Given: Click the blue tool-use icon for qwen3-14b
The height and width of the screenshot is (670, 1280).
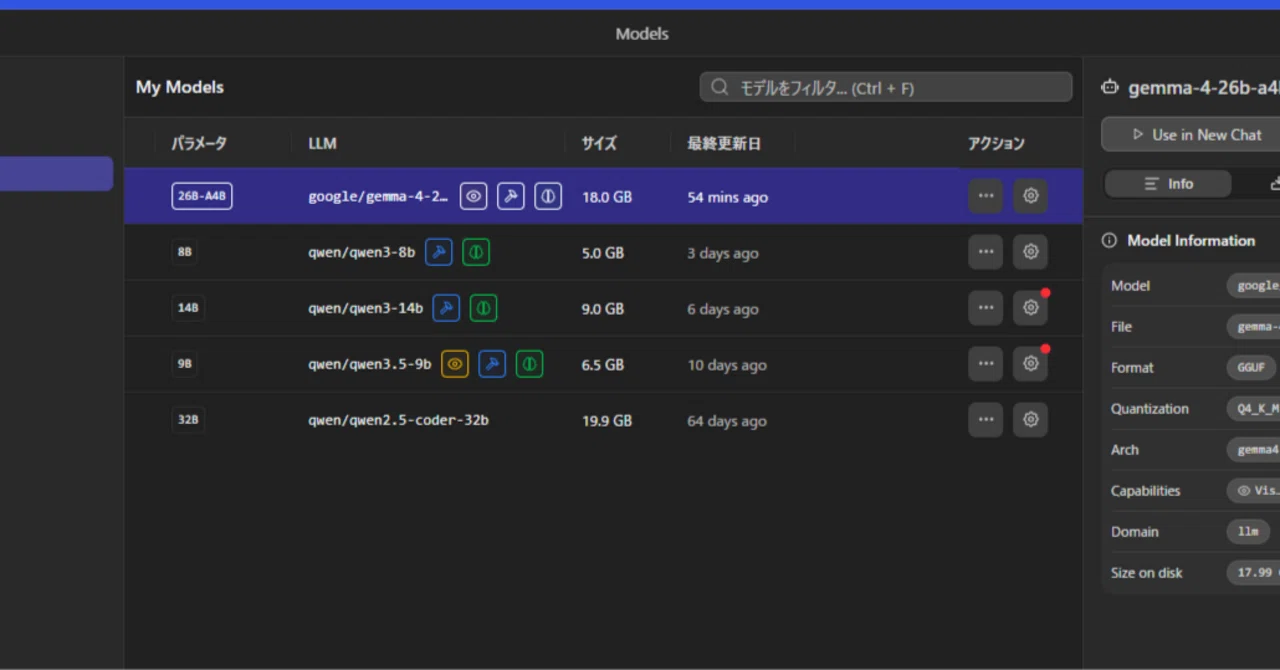Looking at the screenshot, I should pos(446,308).
